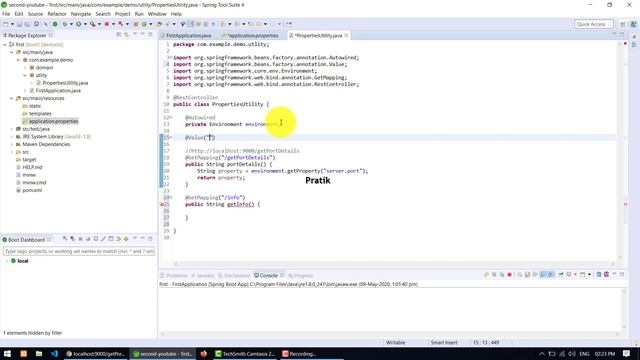
Task: Collapse all in Package Explorer
Action: click(119, 35)
